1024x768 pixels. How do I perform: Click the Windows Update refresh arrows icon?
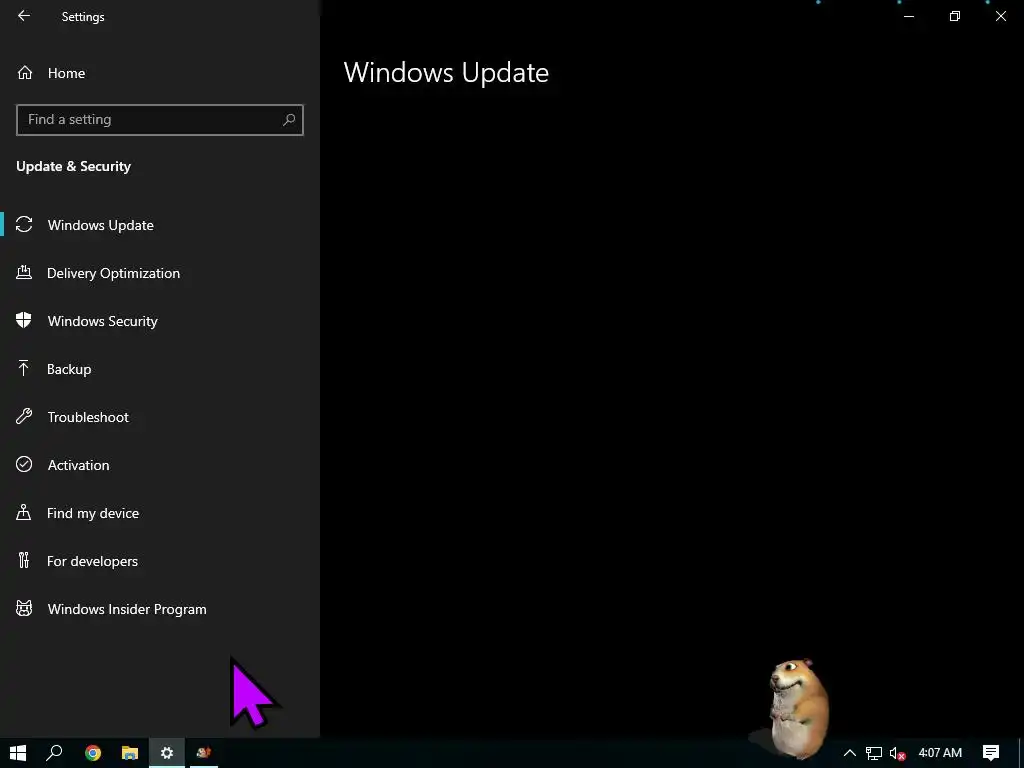coord(24,225)
